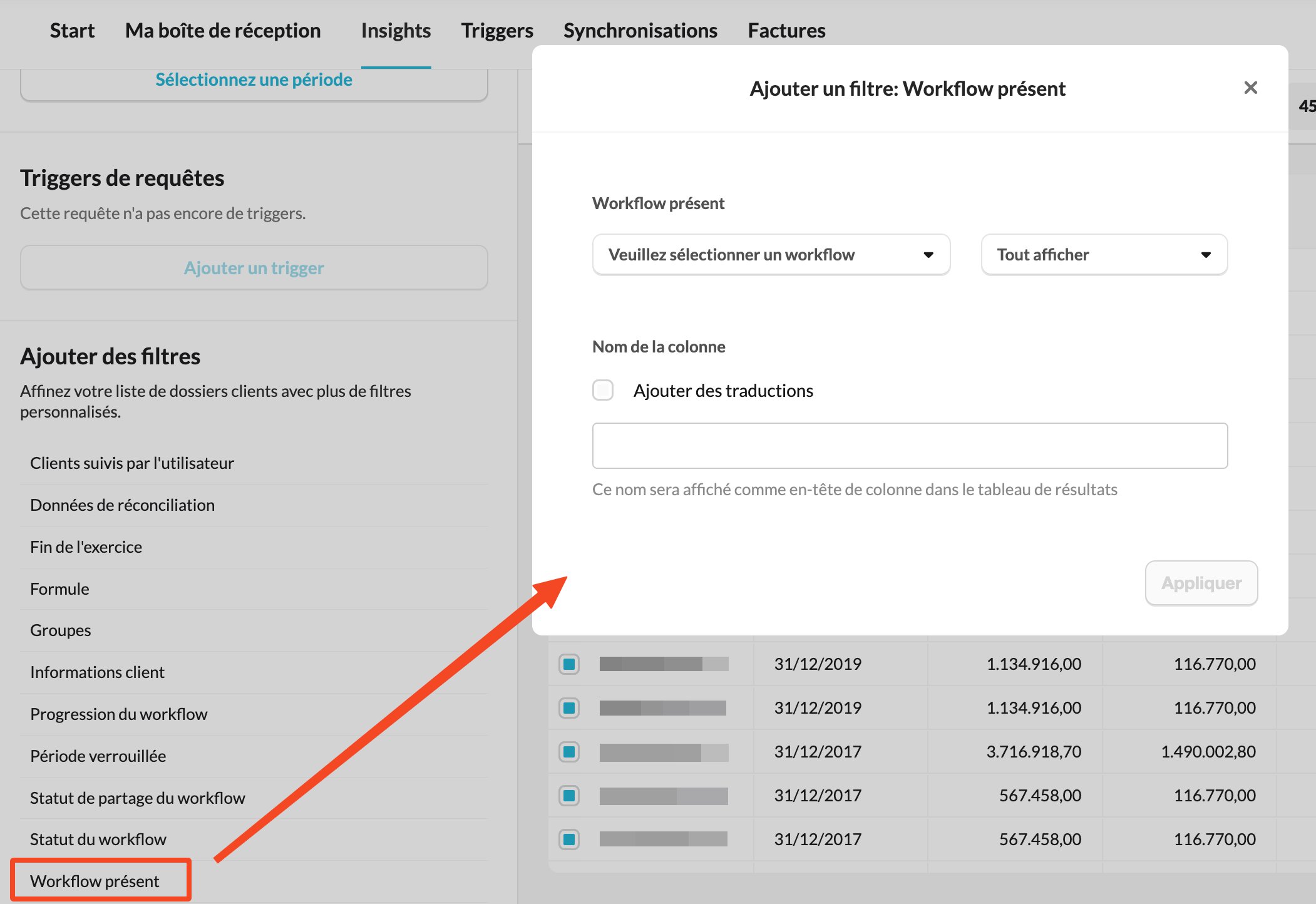Click Ajouter un trigger button

(x=254, y=268)
